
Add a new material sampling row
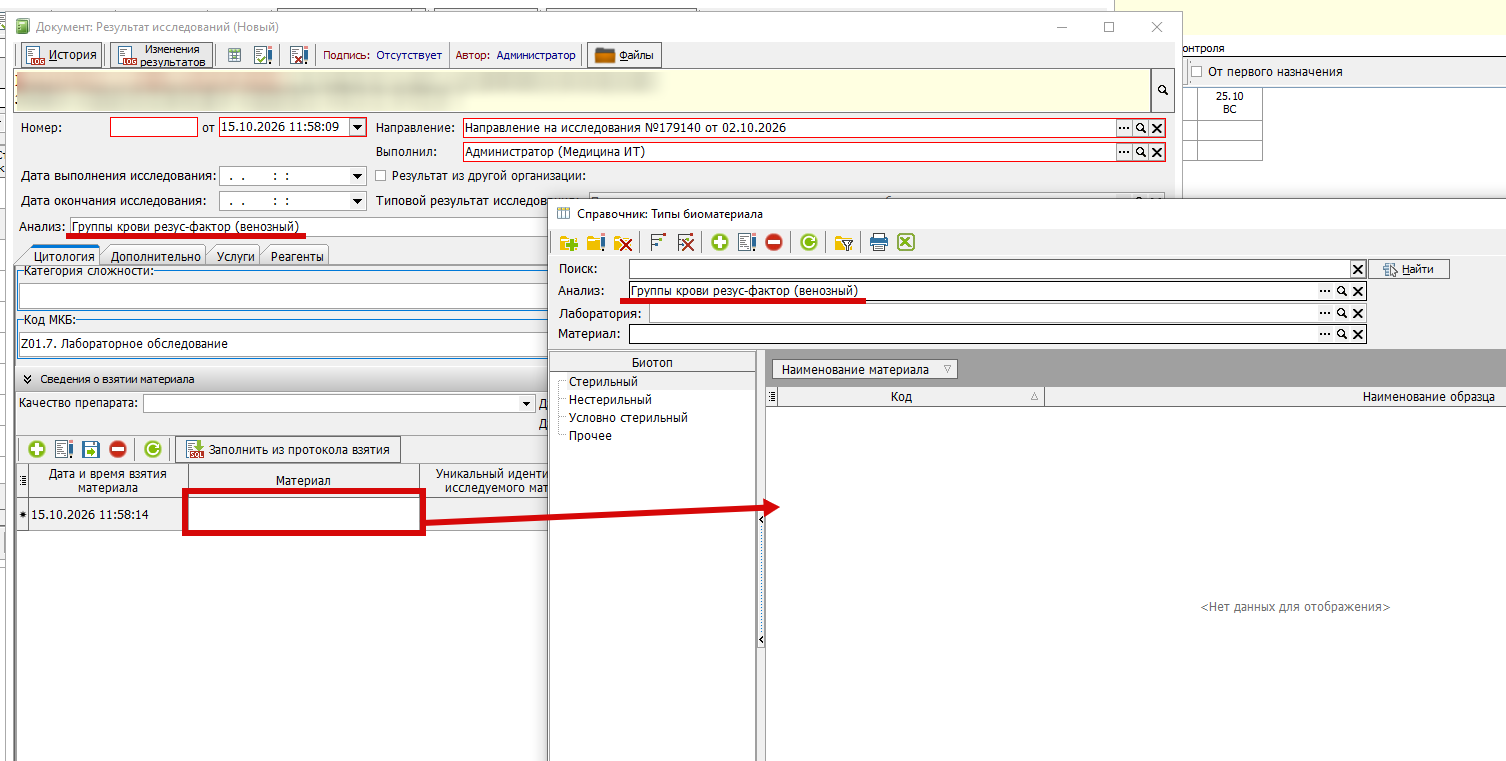[x=37, y=450]
